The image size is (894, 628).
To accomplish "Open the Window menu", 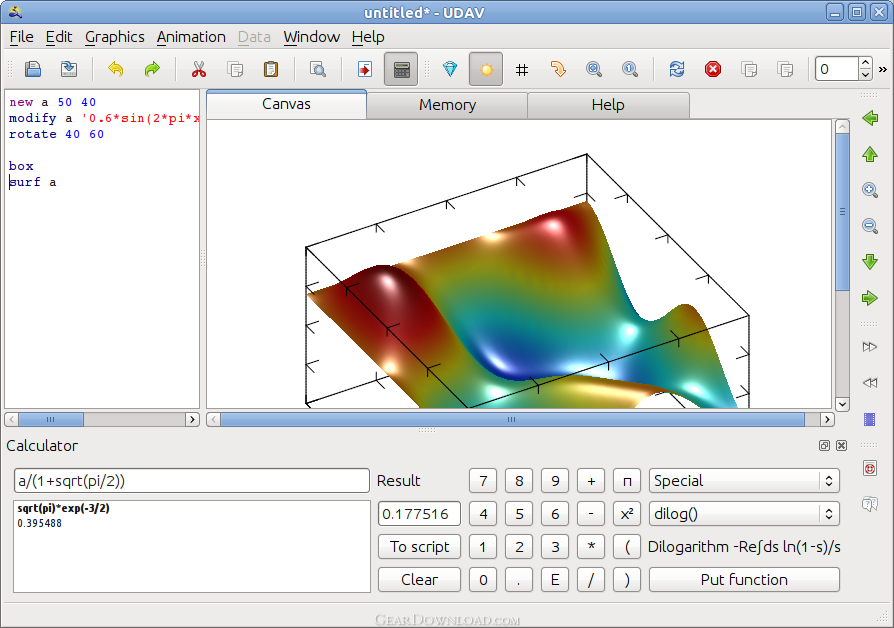I will (x=311, y=37).
